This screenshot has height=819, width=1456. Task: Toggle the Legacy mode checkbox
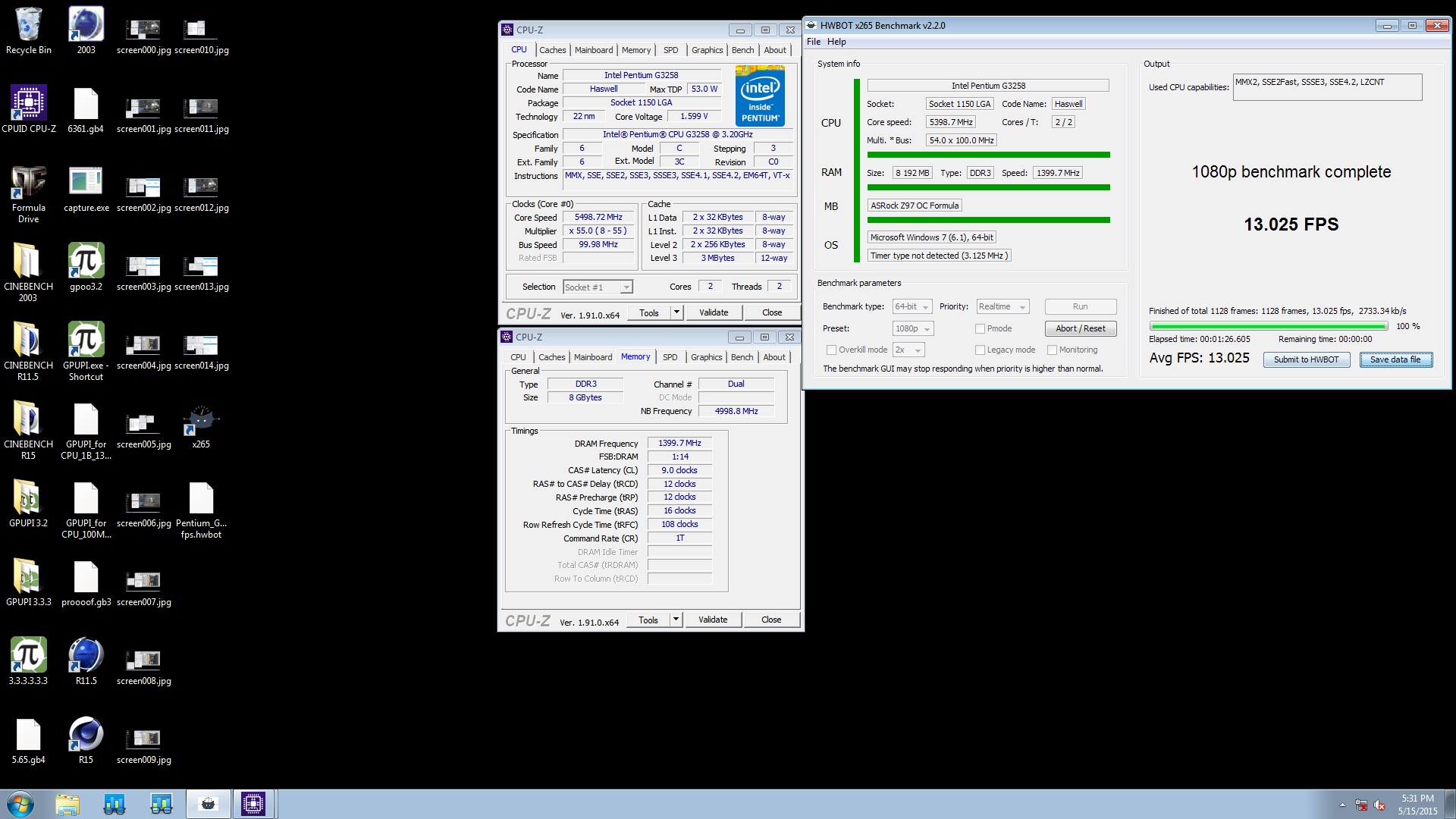980,350
